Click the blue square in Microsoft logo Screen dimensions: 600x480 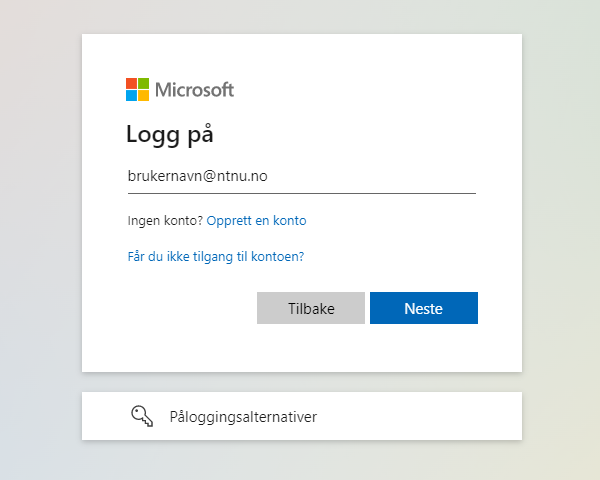[x=131, y=96]
